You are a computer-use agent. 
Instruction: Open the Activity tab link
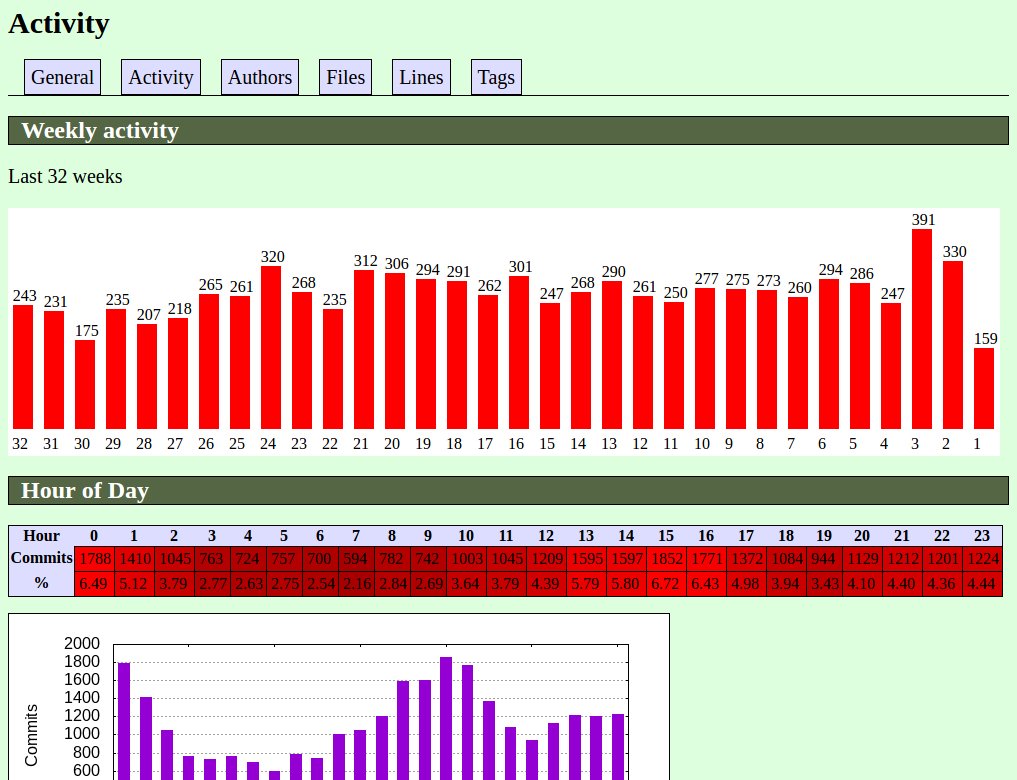pyautogui.click(x=161, y=77)
